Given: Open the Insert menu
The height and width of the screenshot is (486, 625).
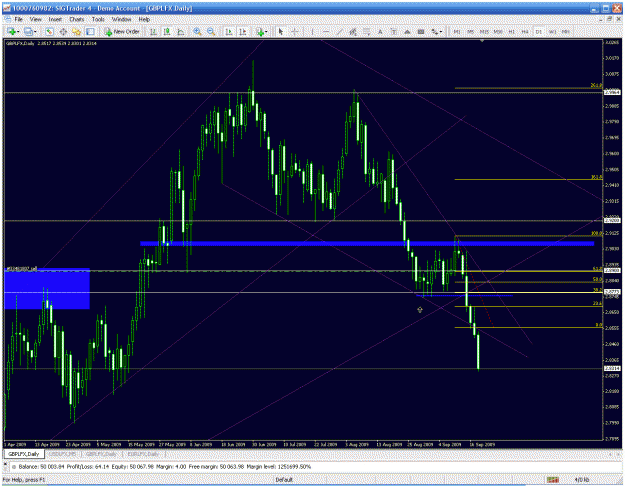Looking at the screenshot, I should tap(55, 19).
